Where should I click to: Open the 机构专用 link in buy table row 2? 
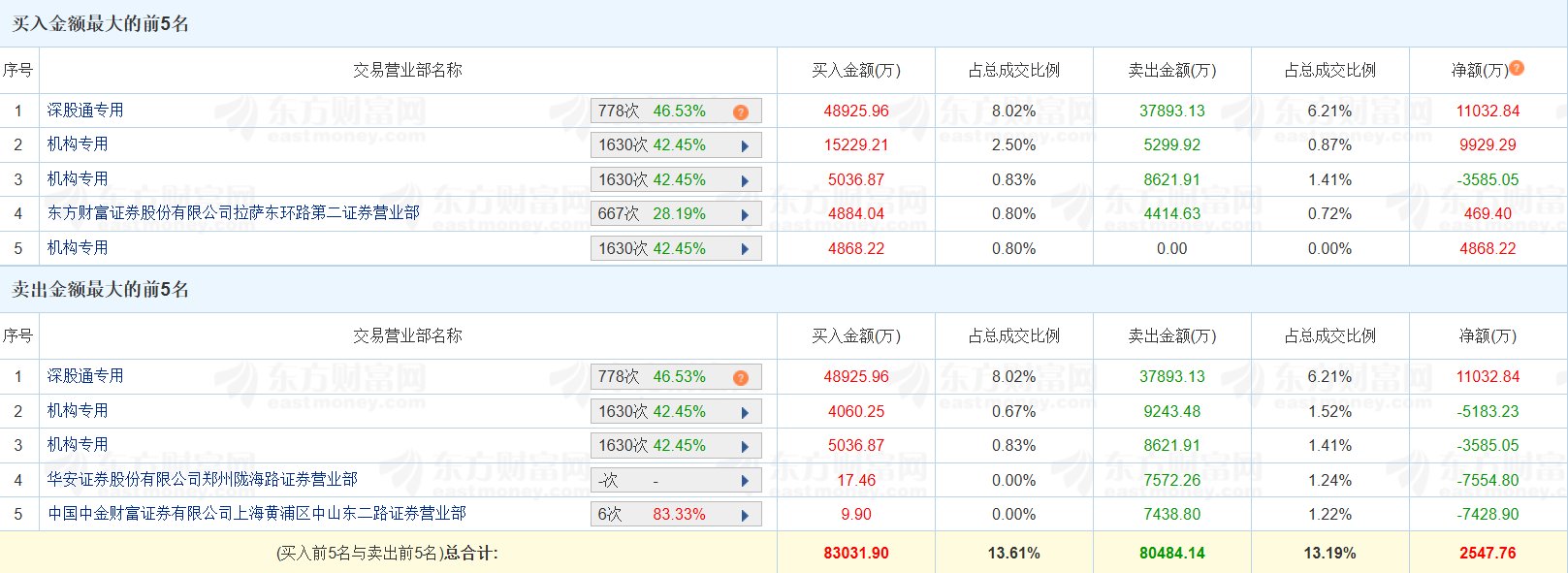(x=78, y=144)
